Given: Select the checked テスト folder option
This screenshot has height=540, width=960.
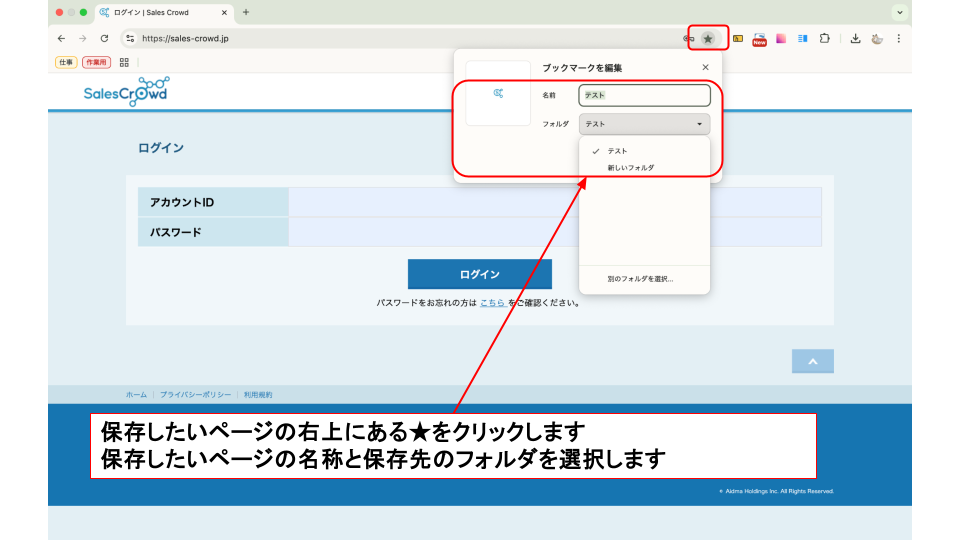Looking at the screenshot, I should (x=618, y=151).
